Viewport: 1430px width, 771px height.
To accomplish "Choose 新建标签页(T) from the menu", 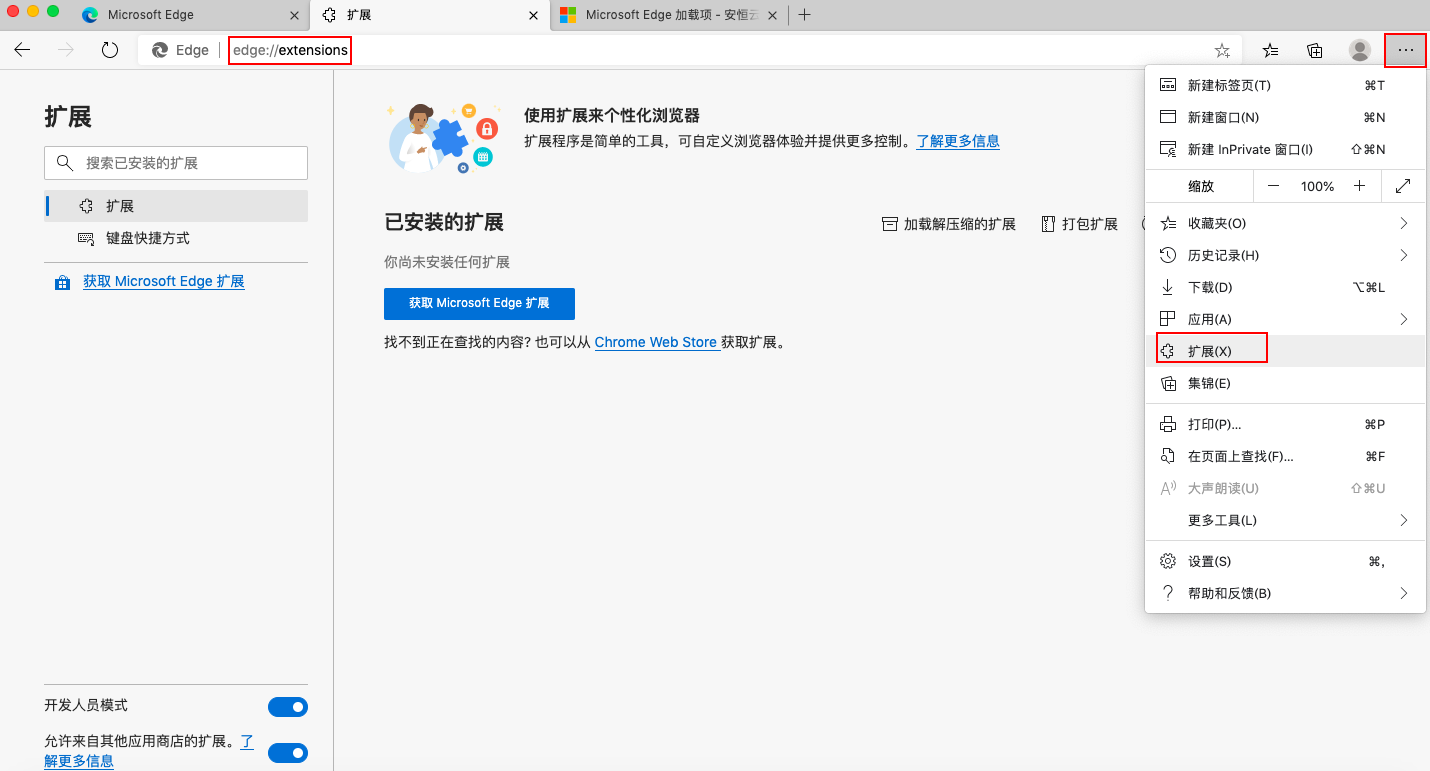I will tap(1285, 86).
